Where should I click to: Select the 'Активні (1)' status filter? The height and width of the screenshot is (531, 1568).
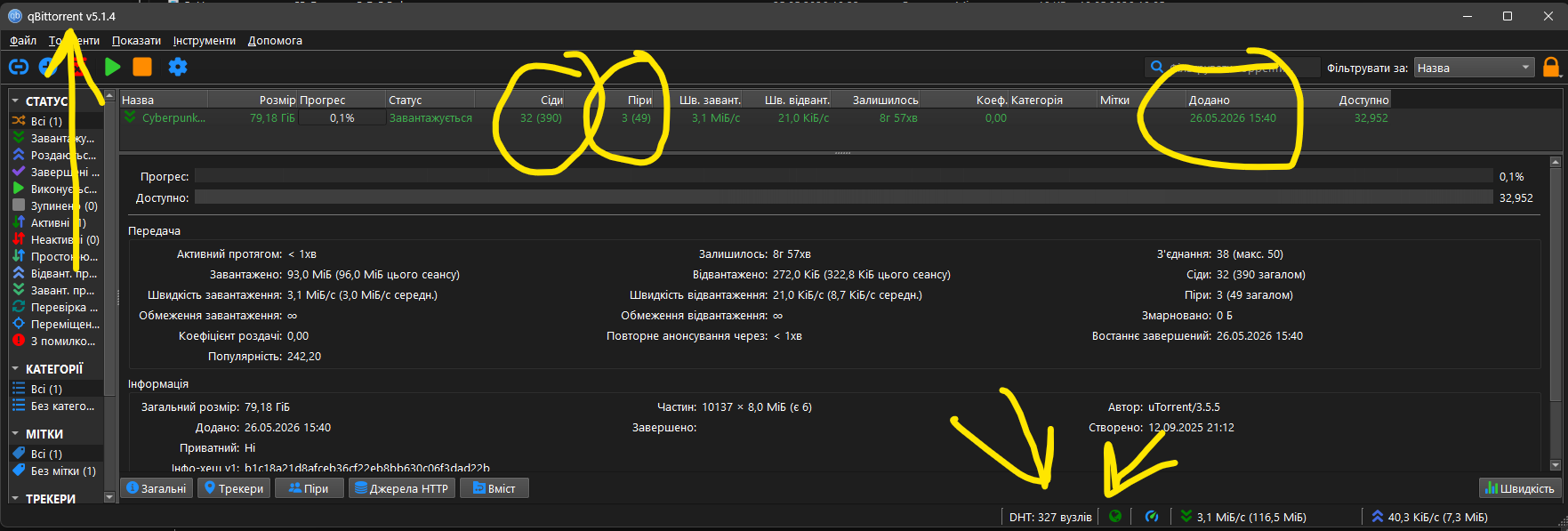[x=57, y=222]
